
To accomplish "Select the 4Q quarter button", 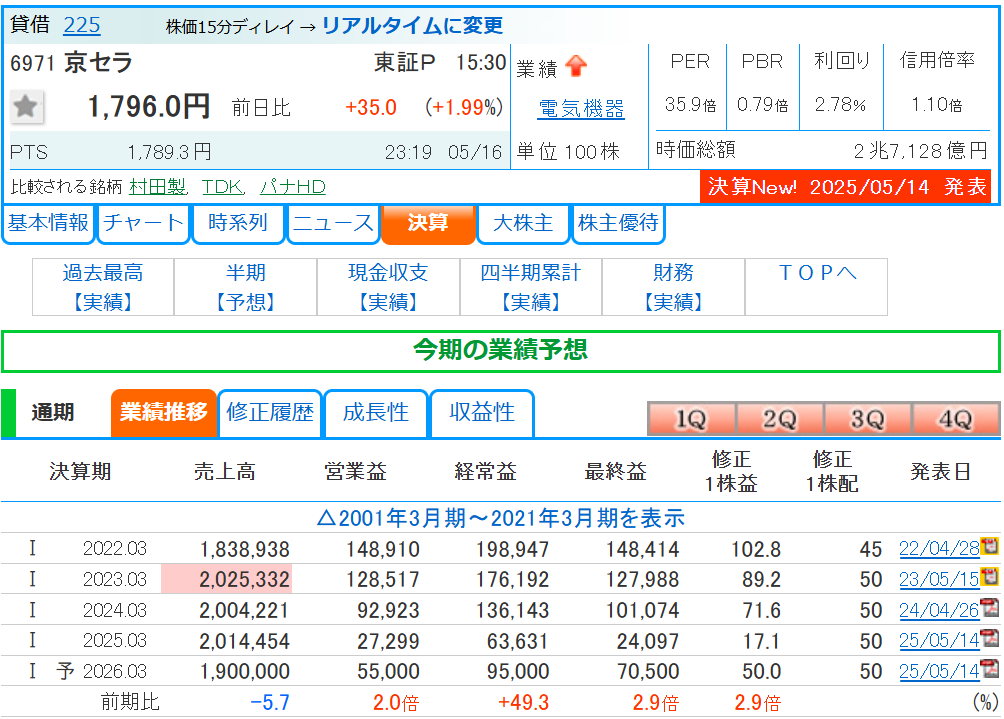I will click(x=956, y=419).
